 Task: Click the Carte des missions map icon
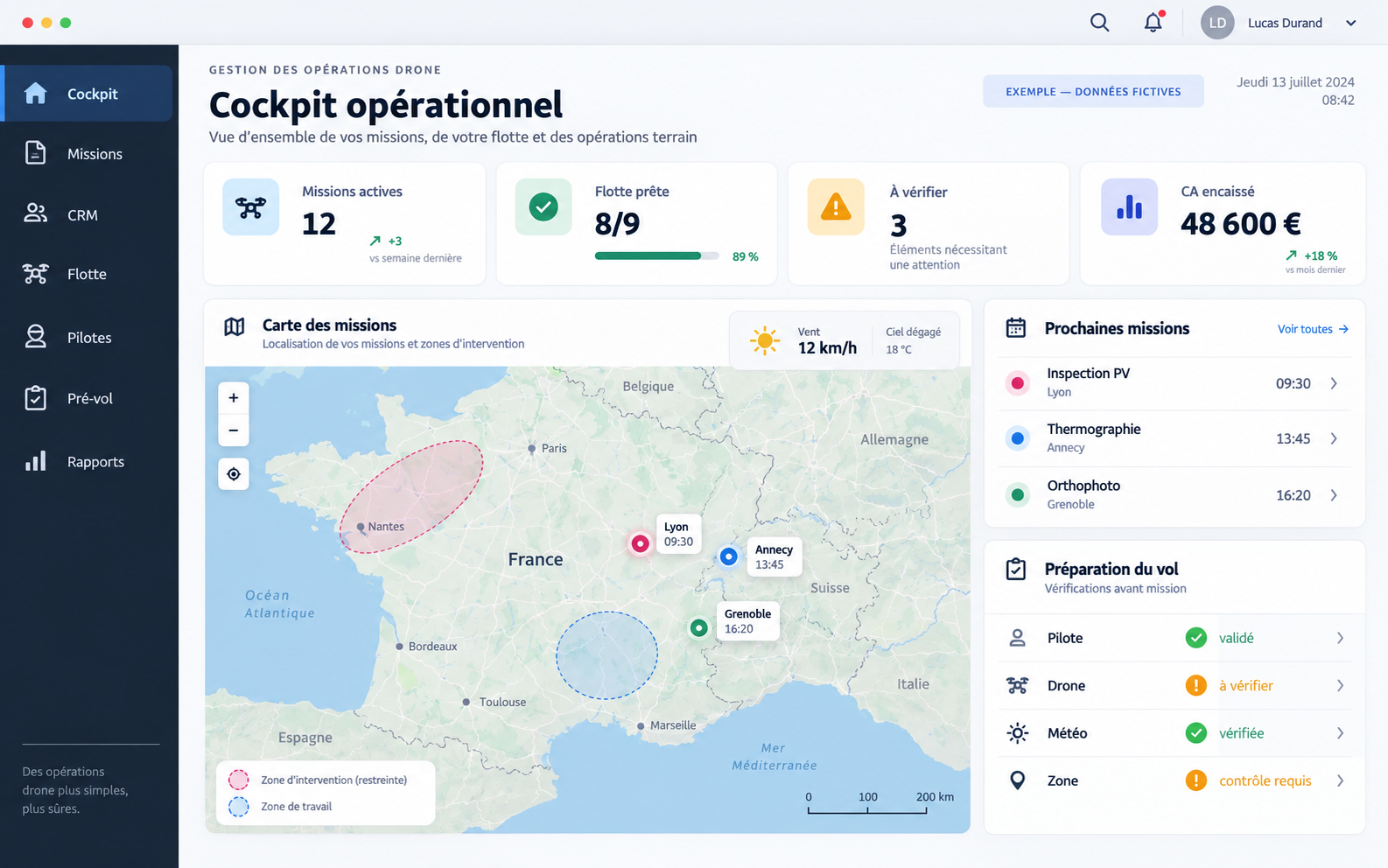(235, 327)
